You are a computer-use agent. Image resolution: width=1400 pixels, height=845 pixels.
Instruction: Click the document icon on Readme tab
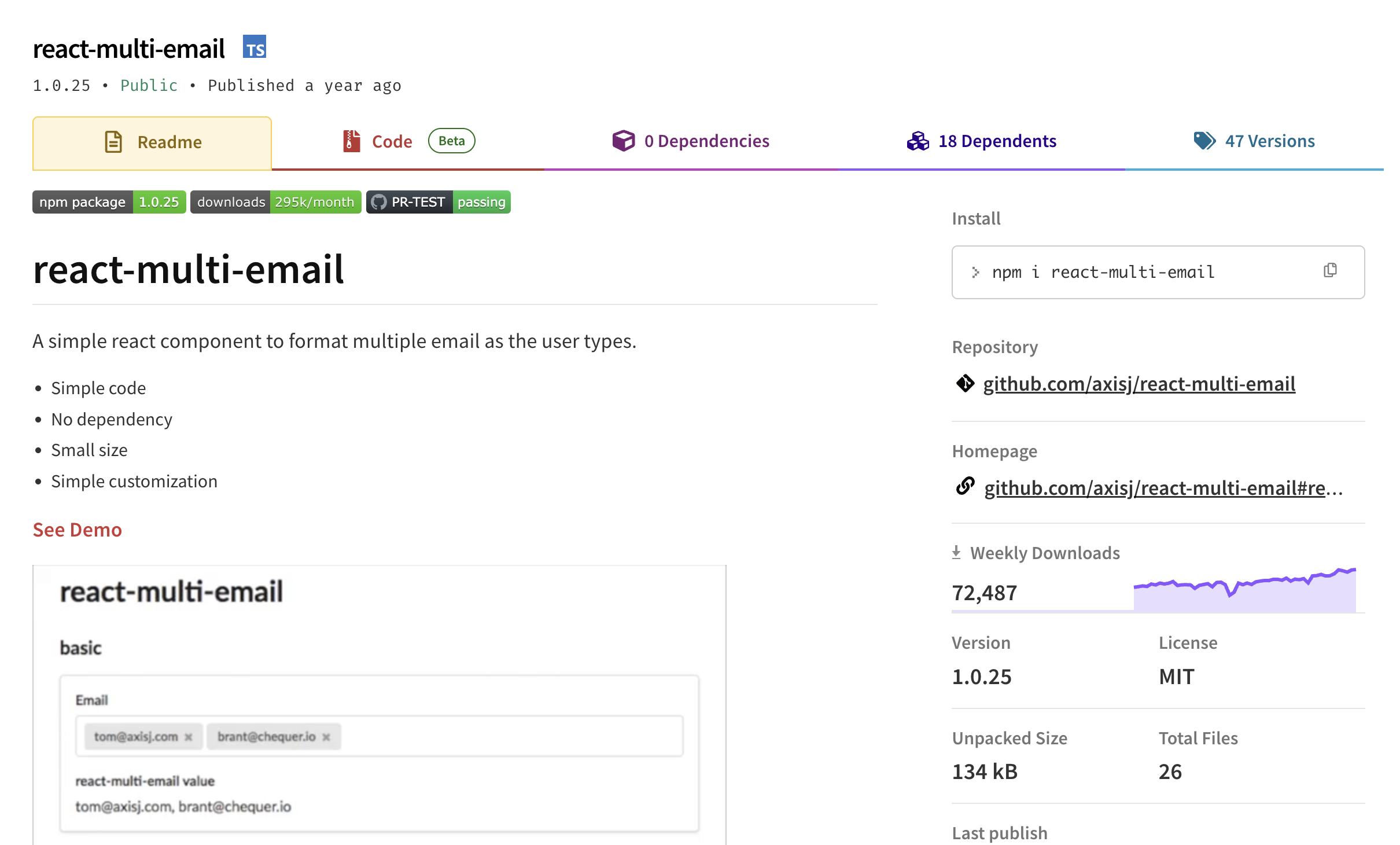tap(113, 142)
